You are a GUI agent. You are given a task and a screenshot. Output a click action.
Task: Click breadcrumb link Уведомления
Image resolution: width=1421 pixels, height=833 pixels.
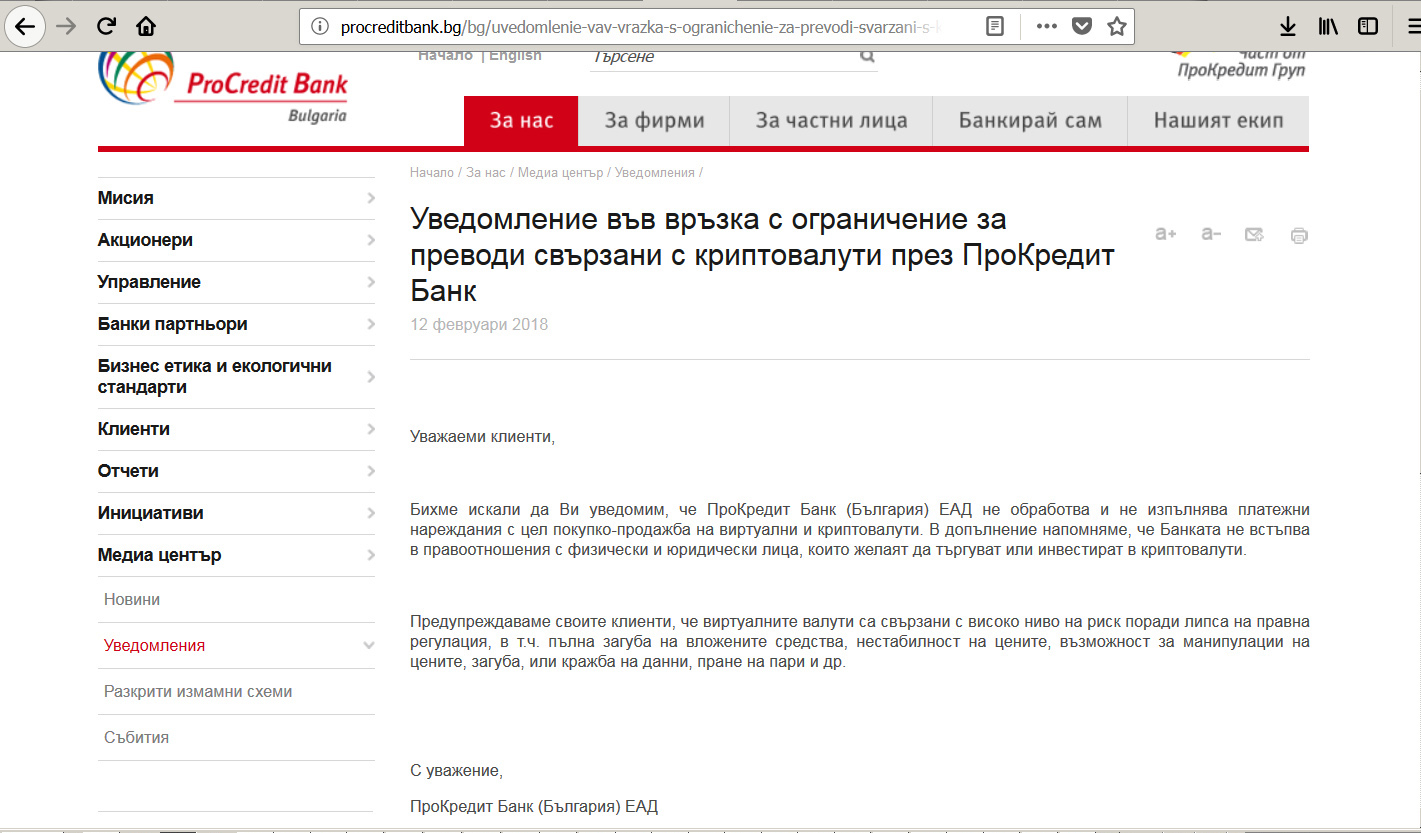[x=655, y=172]
